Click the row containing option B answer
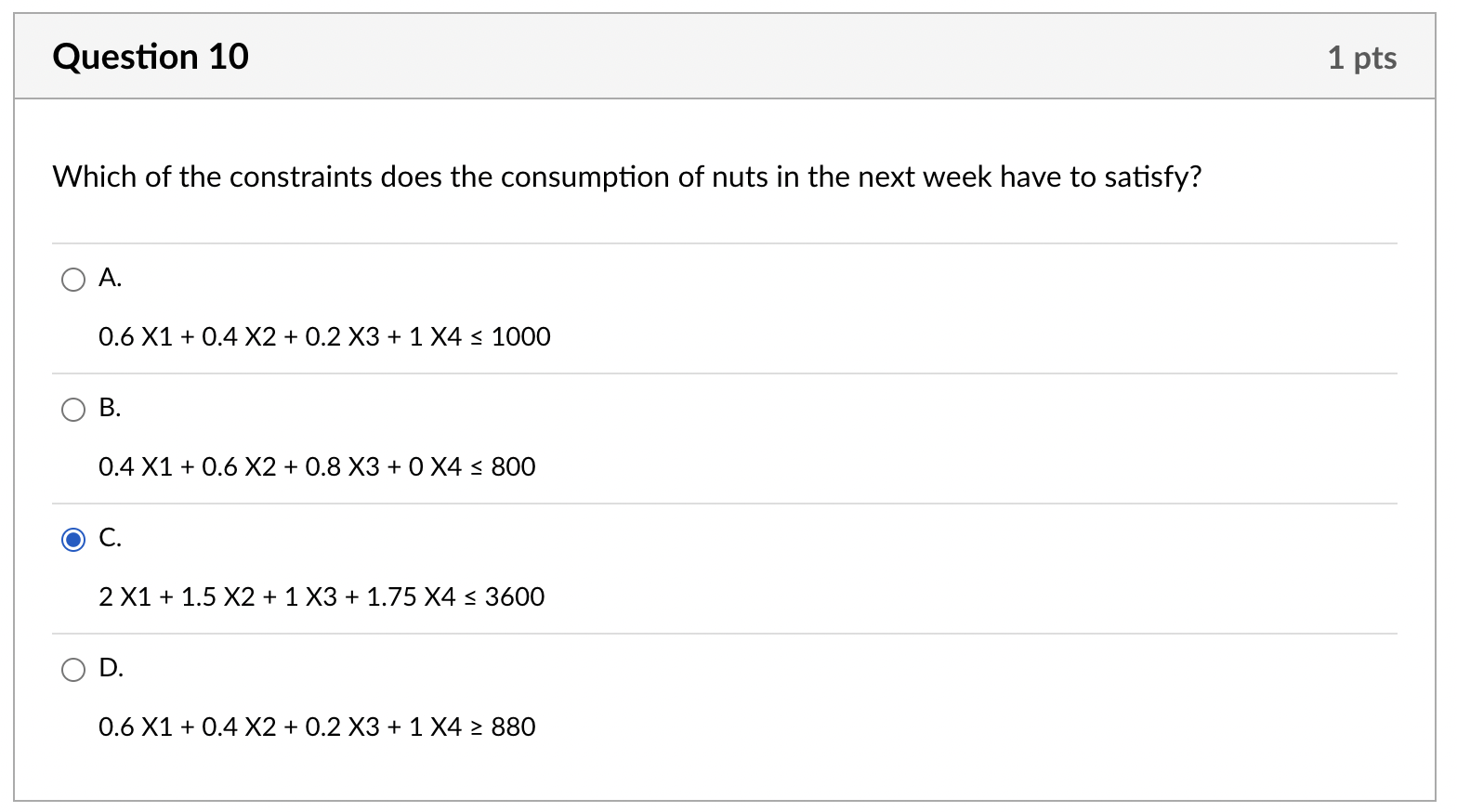1457x812 pixels. 650,437
